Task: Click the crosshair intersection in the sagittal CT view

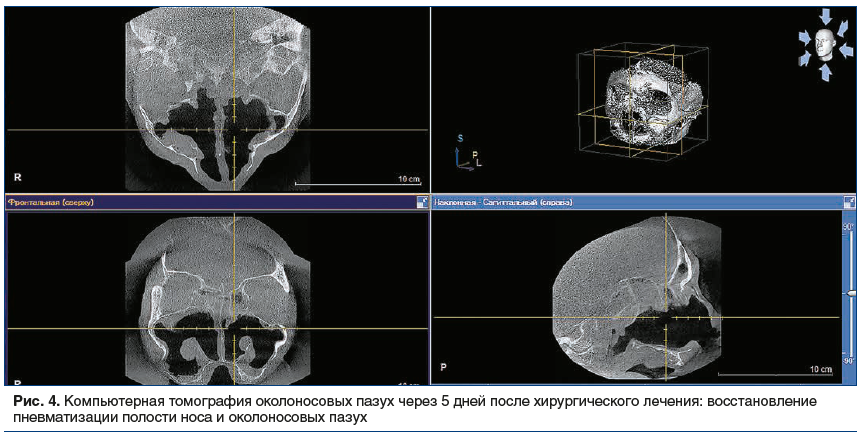Action: pyautogui.click(x=666, y=318)
